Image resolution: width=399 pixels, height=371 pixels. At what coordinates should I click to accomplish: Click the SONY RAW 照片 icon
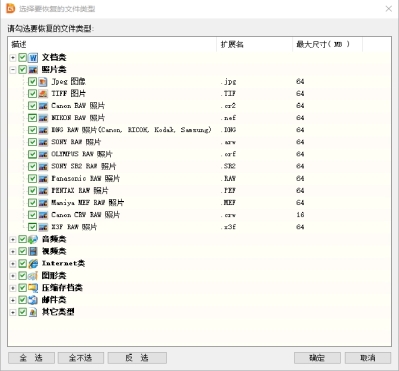[43, 142]
